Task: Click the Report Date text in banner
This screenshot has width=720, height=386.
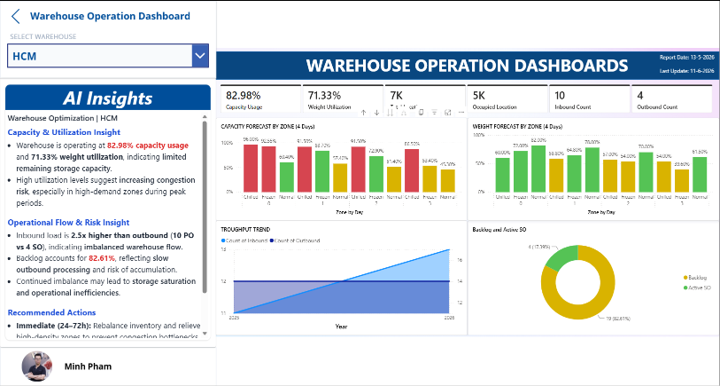Action: (687, 58)
